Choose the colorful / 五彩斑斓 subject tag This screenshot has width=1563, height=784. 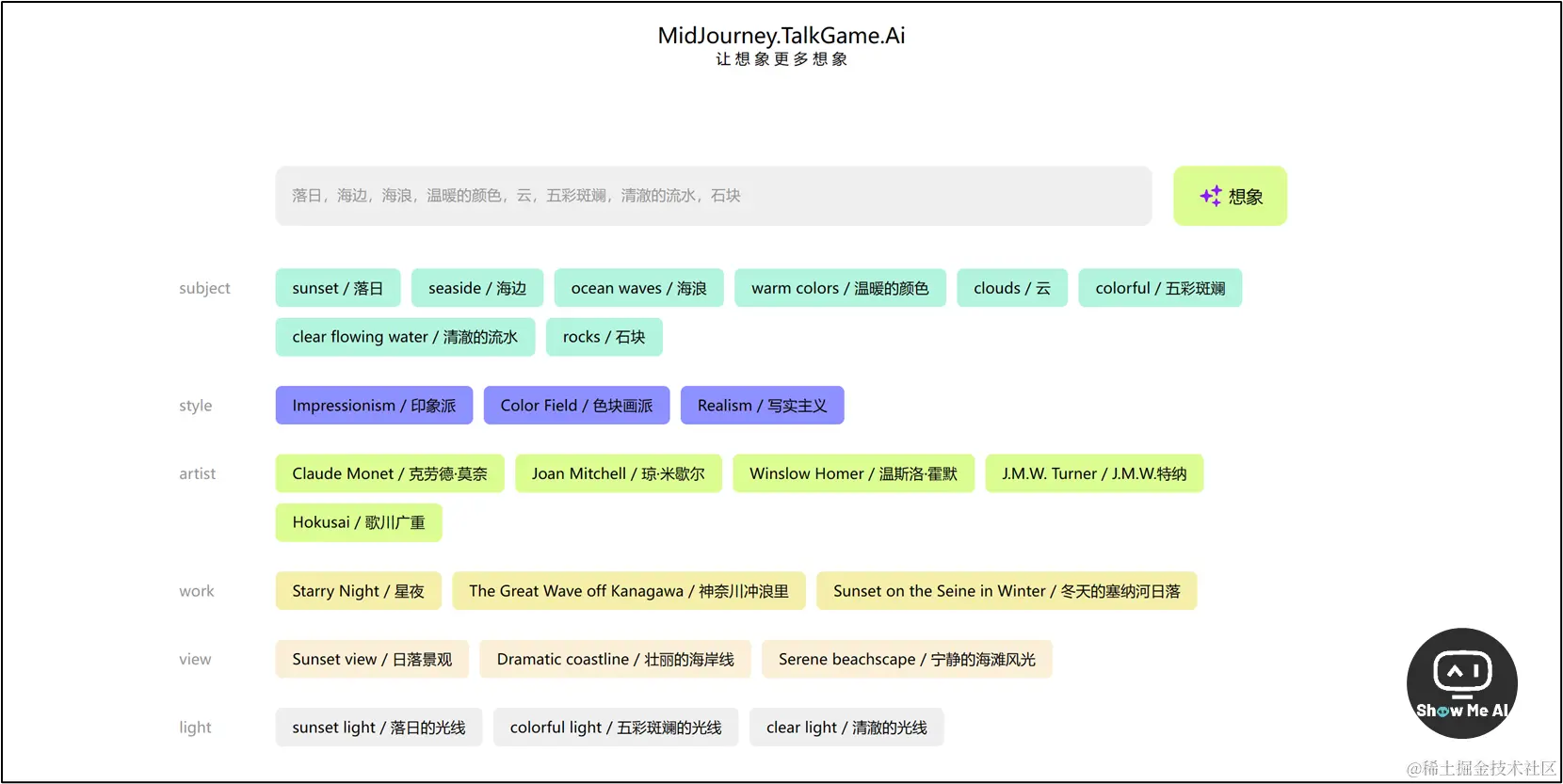pyautogui.click(x=1160, y=288)
